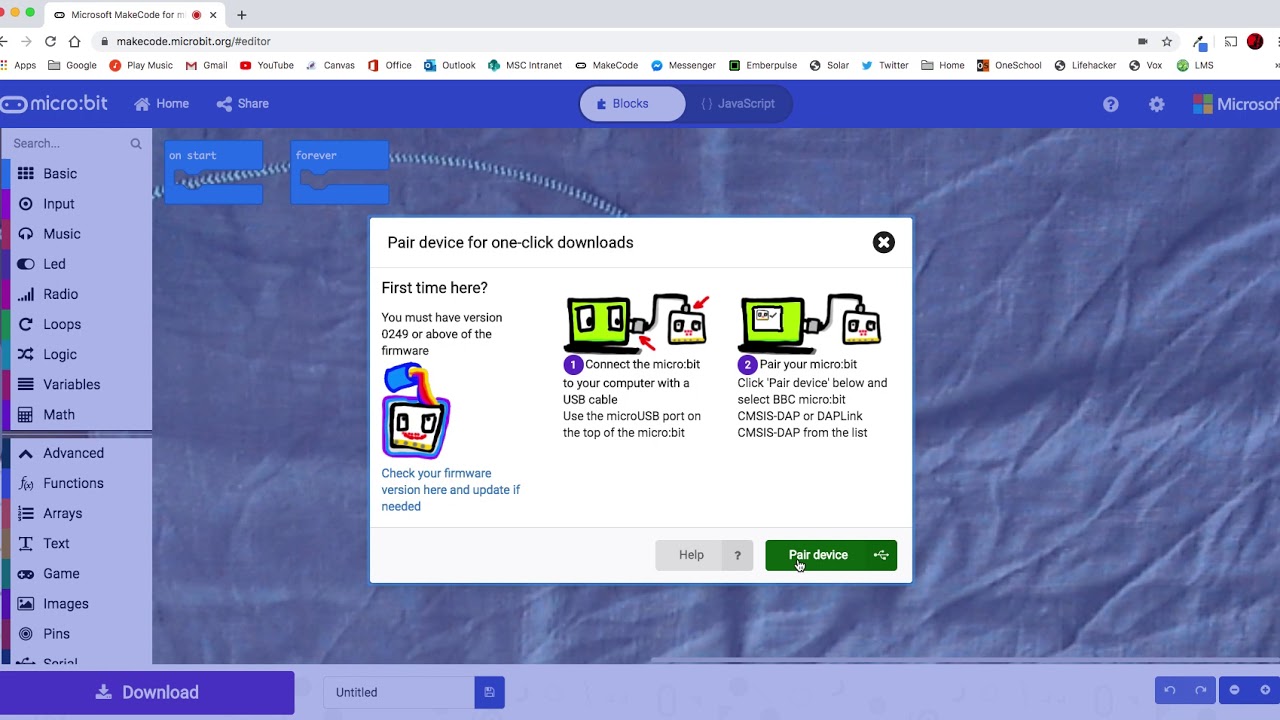Open the Radio blocks category

(77, 294)
